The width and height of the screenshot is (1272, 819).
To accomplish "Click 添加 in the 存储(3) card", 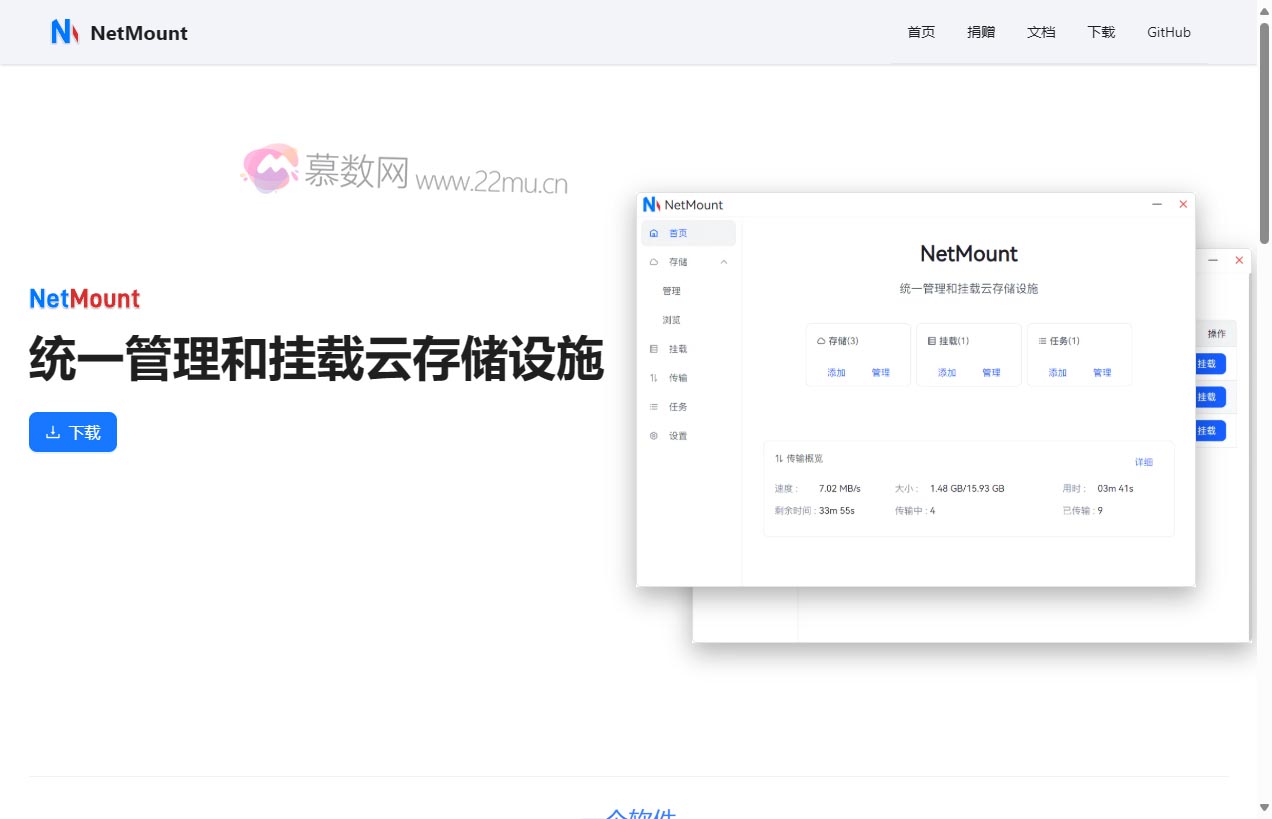I will [x=836, y=371].
